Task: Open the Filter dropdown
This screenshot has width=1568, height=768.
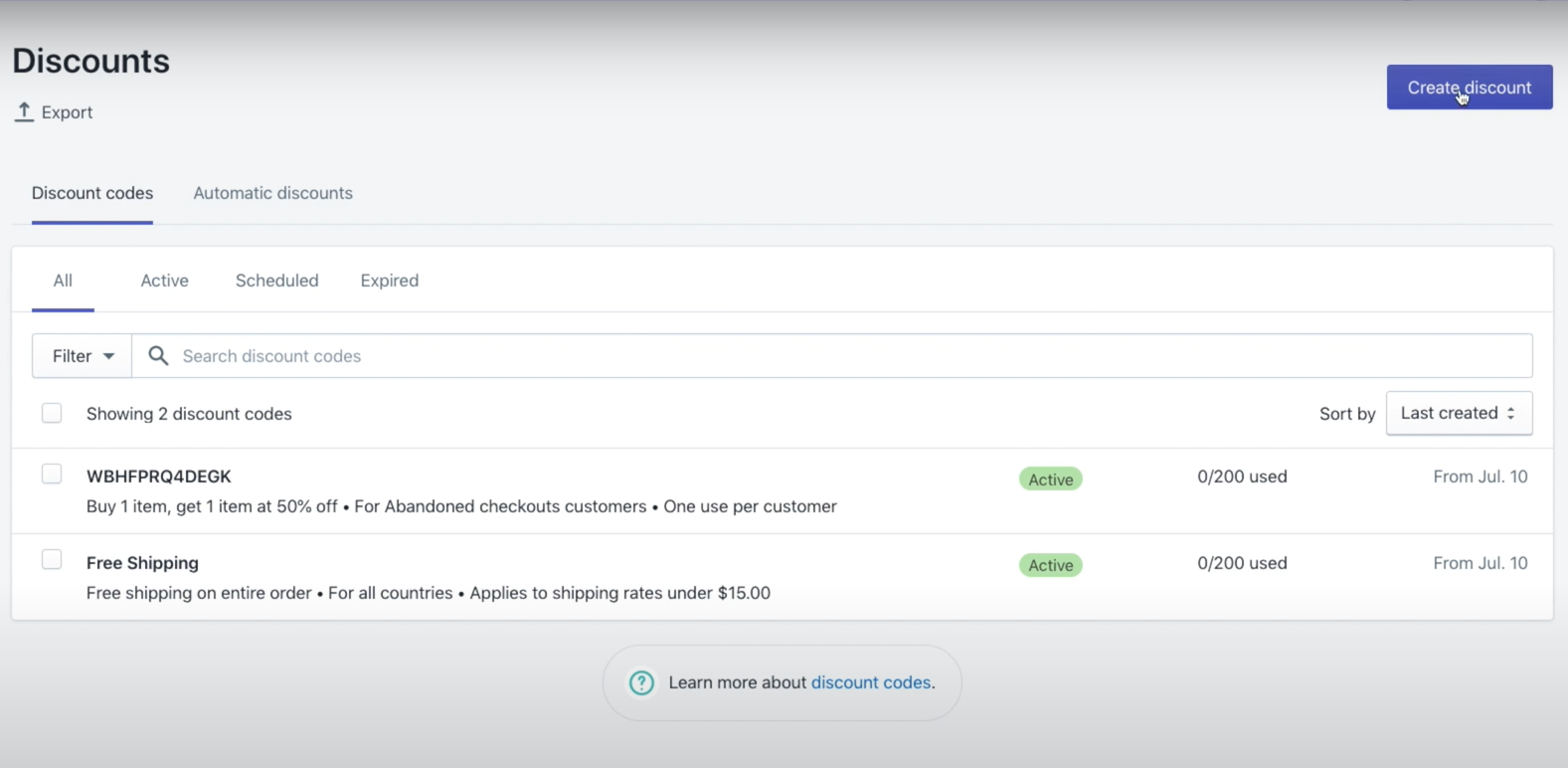Action: [83, 356]
